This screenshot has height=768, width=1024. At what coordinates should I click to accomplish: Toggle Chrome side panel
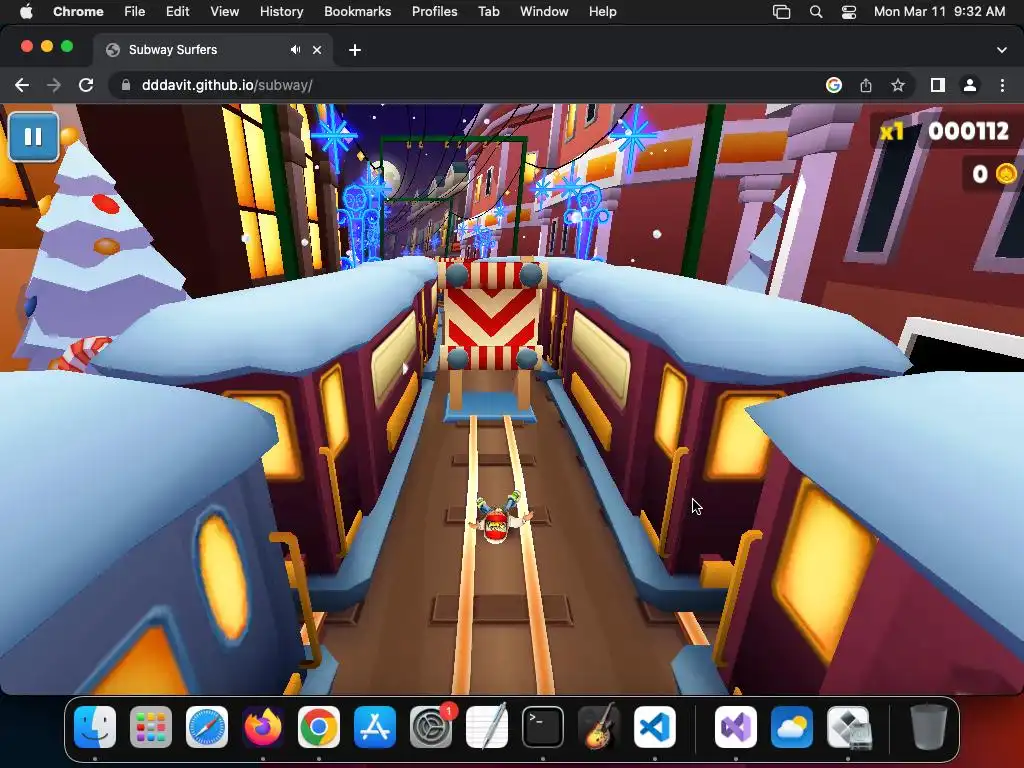click(x=938, y=85)
